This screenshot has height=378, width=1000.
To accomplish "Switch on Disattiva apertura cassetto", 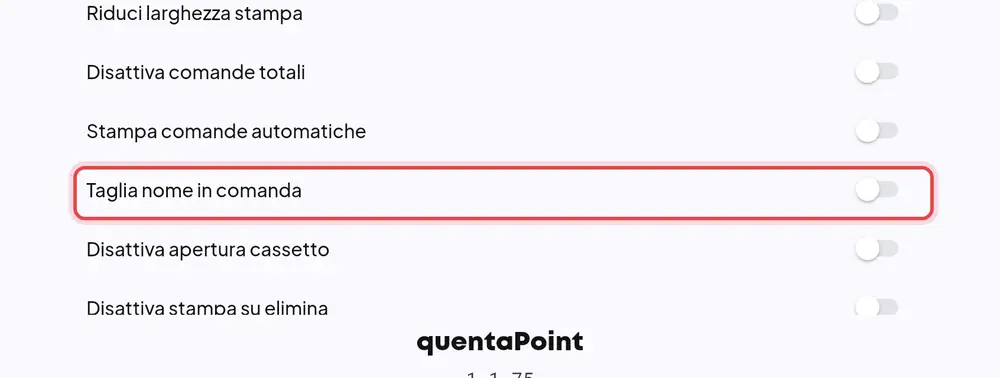I will click(877, 249).
